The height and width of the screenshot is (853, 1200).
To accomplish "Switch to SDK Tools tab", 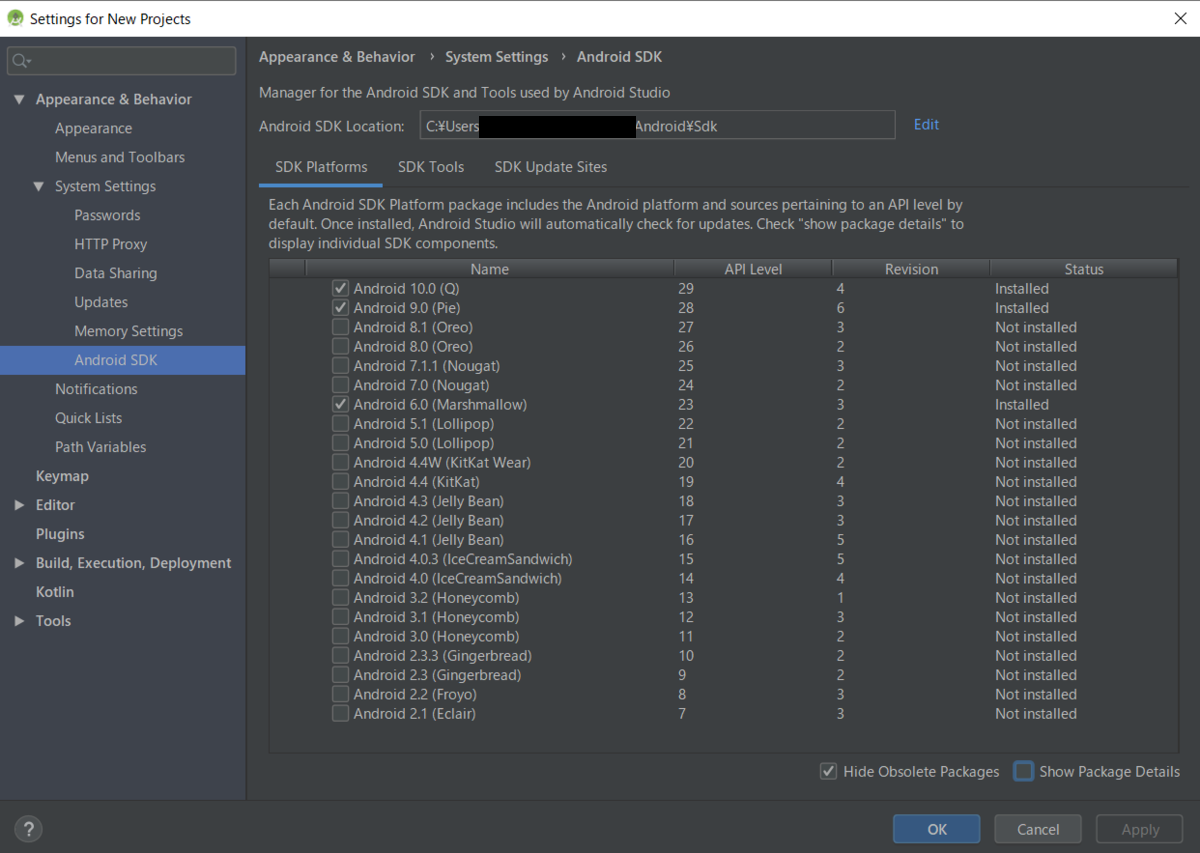I will click(431, 167).
